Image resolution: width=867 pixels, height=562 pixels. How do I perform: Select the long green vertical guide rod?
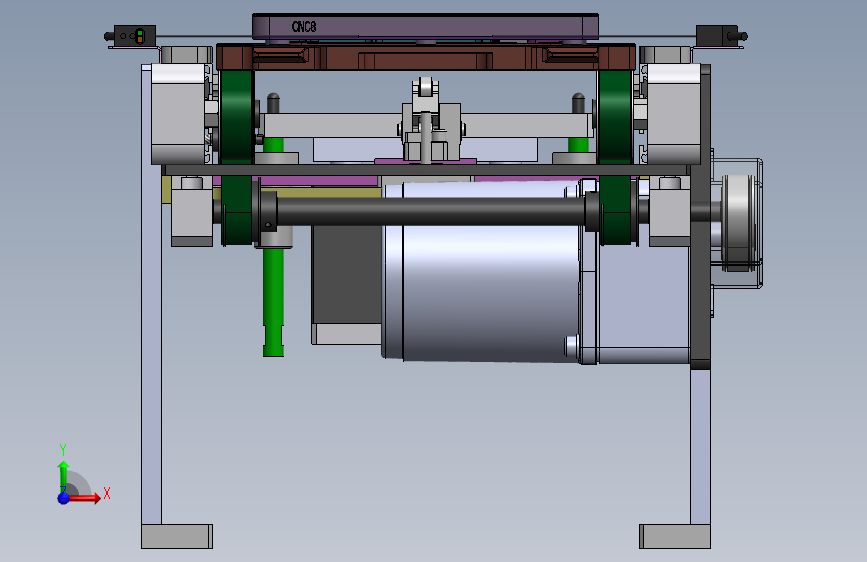[273, 301]
